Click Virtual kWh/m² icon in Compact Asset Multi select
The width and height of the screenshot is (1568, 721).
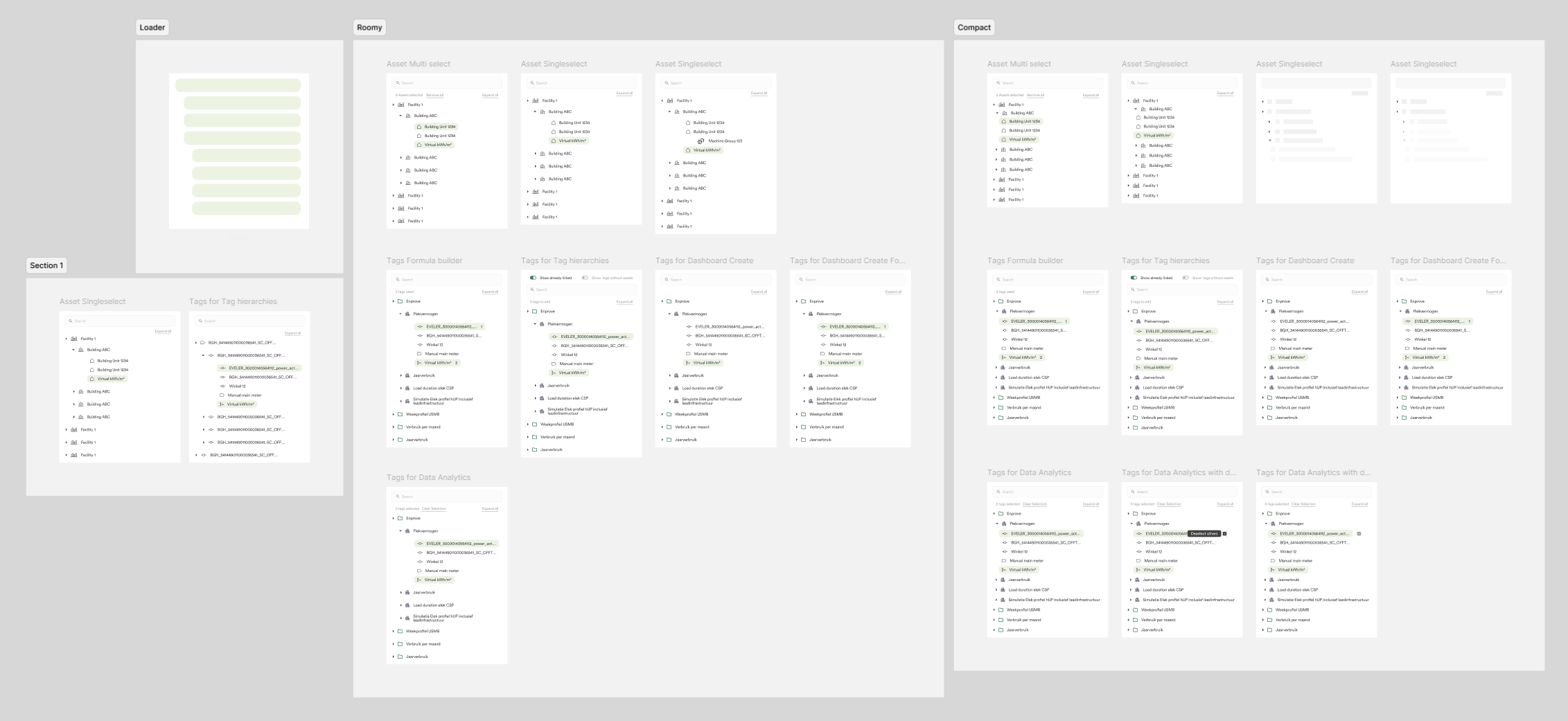pyautogui.click(x=1003, y=139)
